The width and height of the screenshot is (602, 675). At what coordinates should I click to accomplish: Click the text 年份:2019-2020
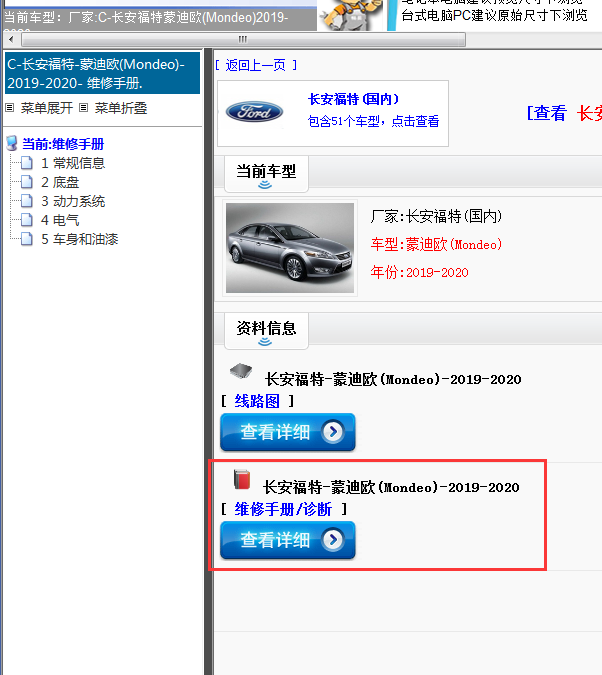coord(419,272)
